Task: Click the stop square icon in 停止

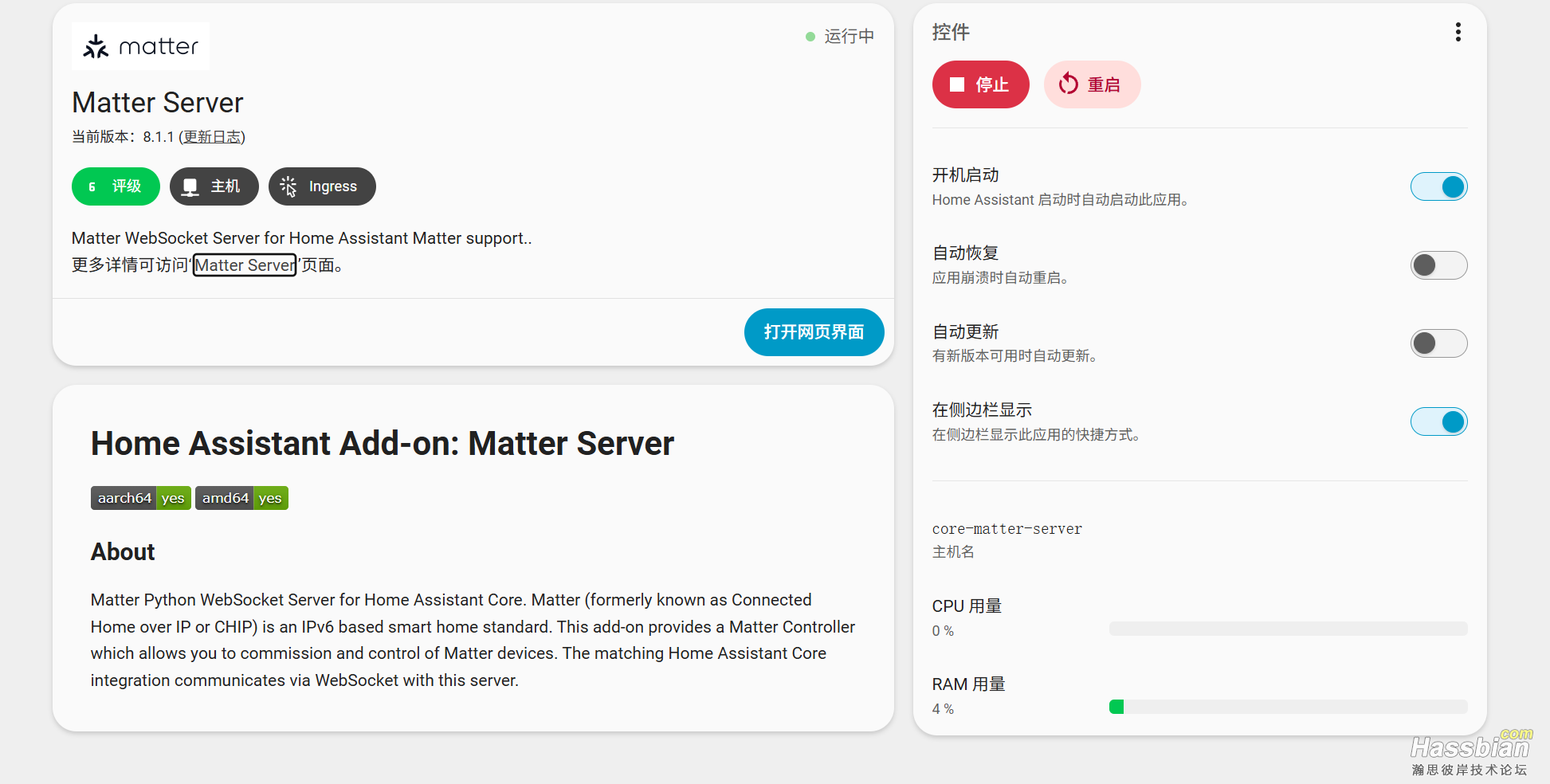Action: [957, 84]
